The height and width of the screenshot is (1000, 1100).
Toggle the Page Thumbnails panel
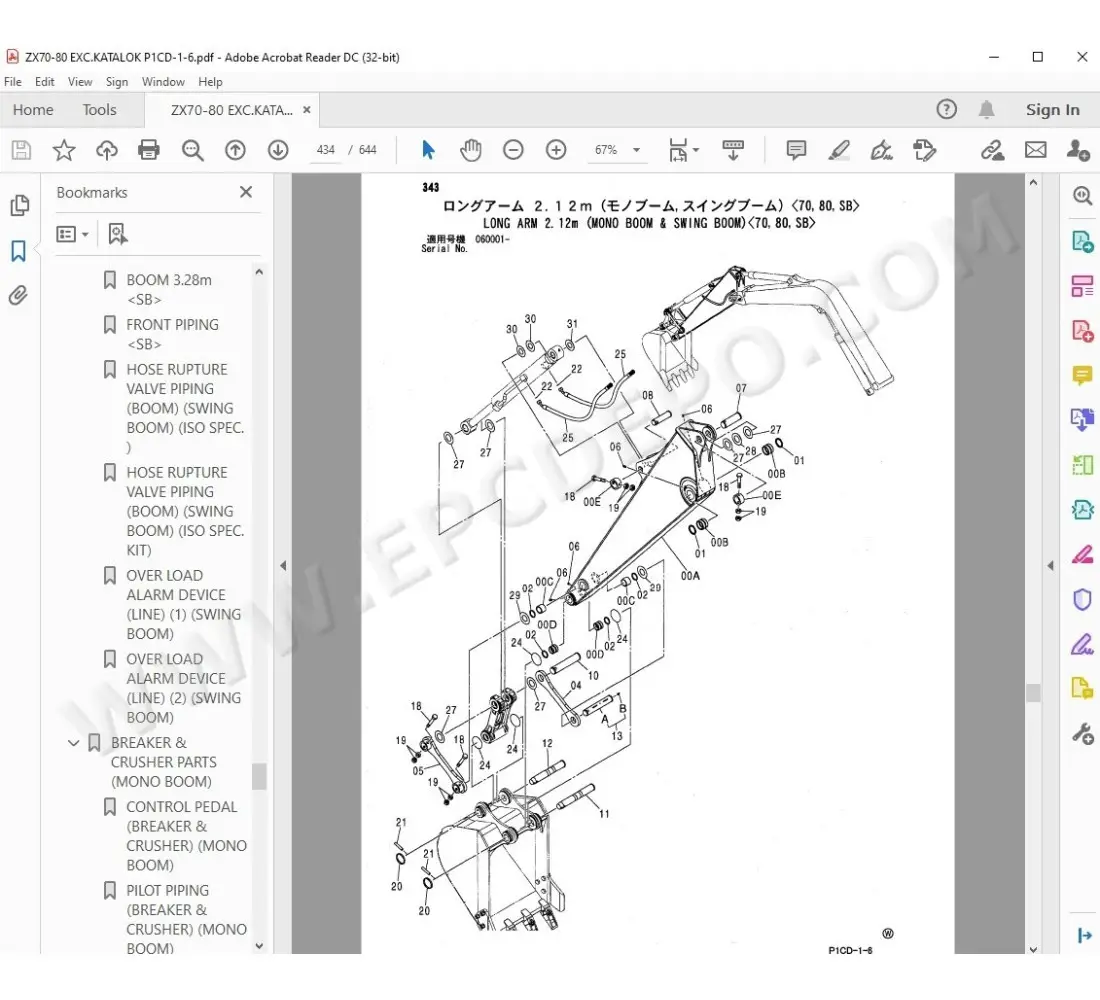pos(18,206)
